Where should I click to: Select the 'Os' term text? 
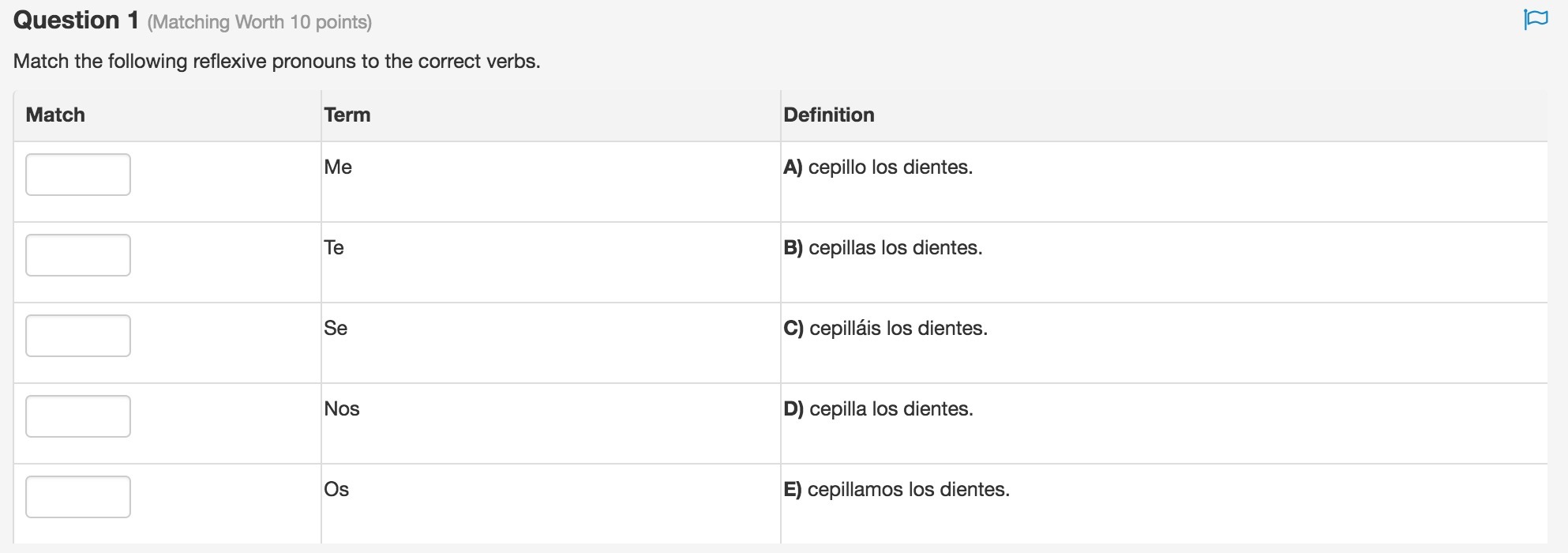click(x=336, y=490)
